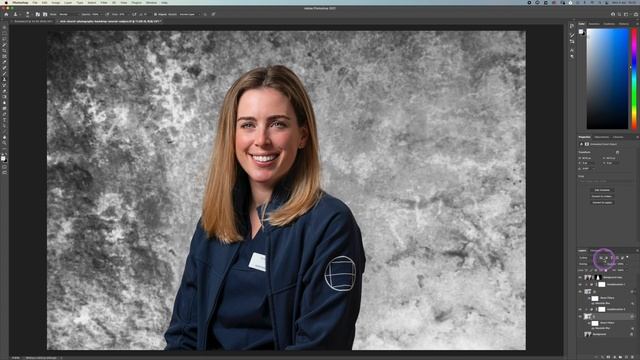Open the layer filter Kind dropdown

pyautogui.click(x=588, y=258)
